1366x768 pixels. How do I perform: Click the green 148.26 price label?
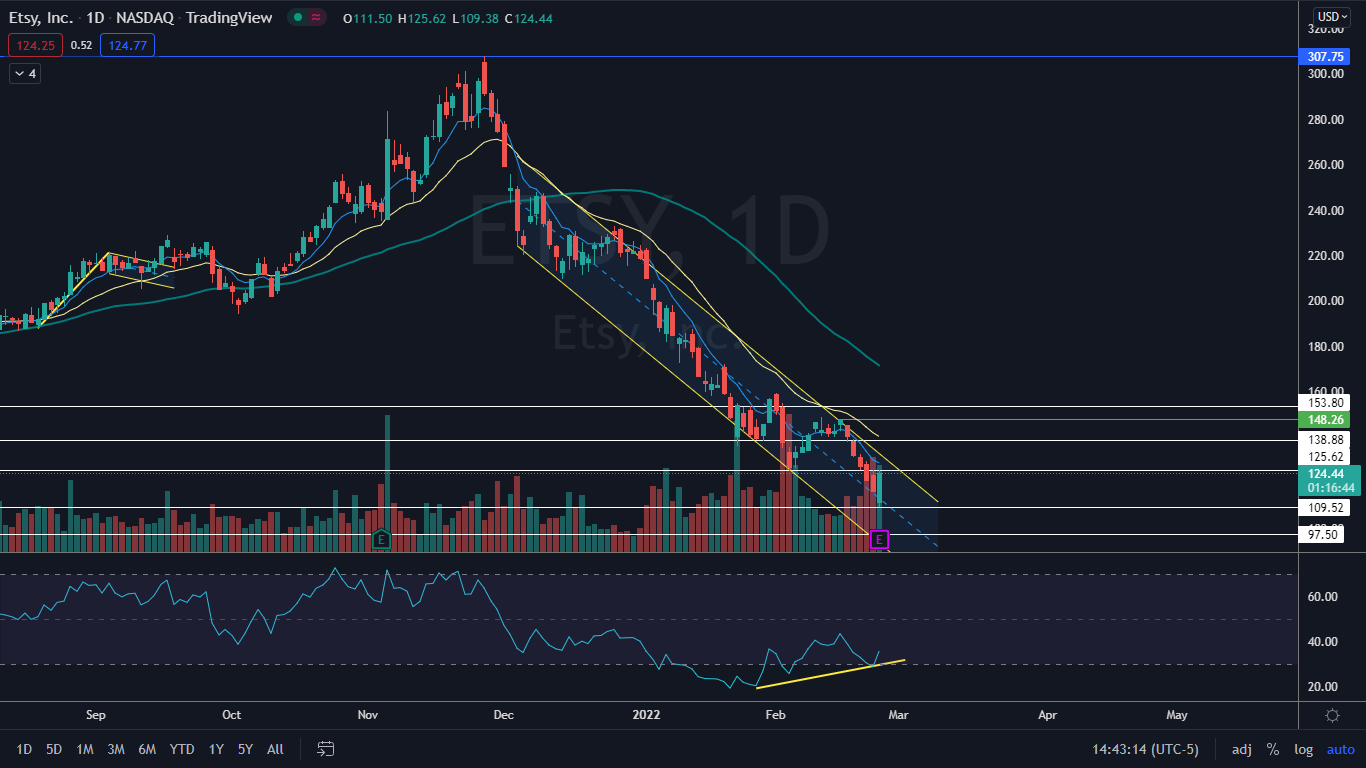coord(1324,420)
